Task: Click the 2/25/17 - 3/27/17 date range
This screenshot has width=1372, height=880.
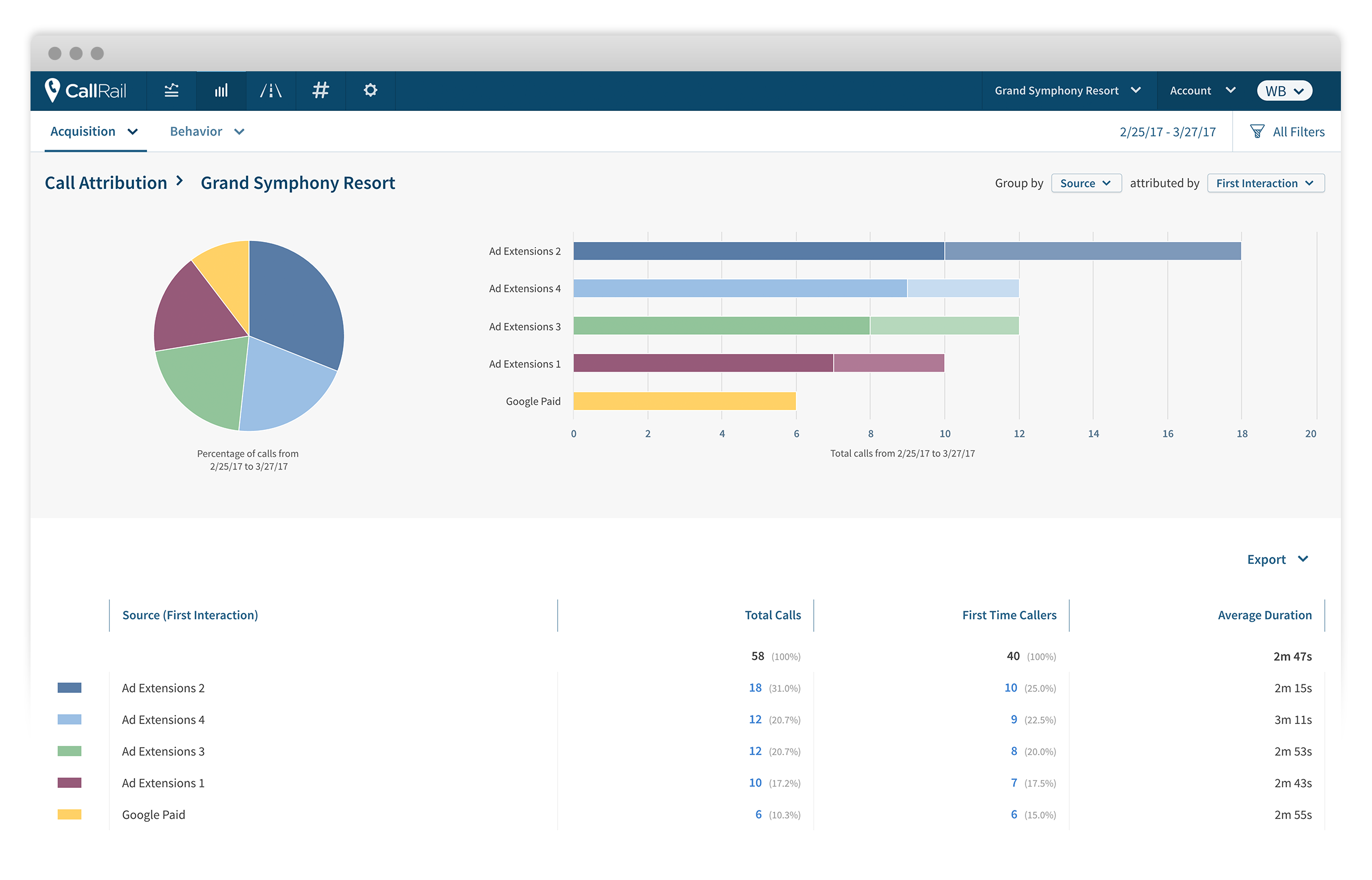Action: click(x=1167, y=132)
